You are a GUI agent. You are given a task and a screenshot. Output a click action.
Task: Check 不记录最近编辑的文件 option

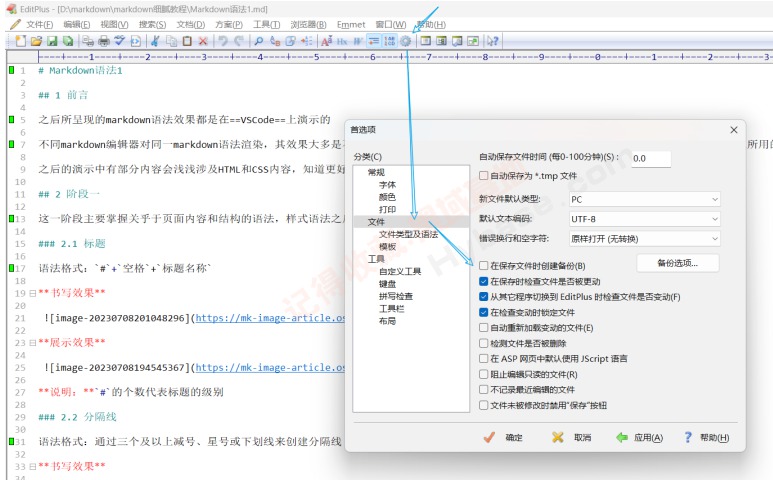coord(484,389)
